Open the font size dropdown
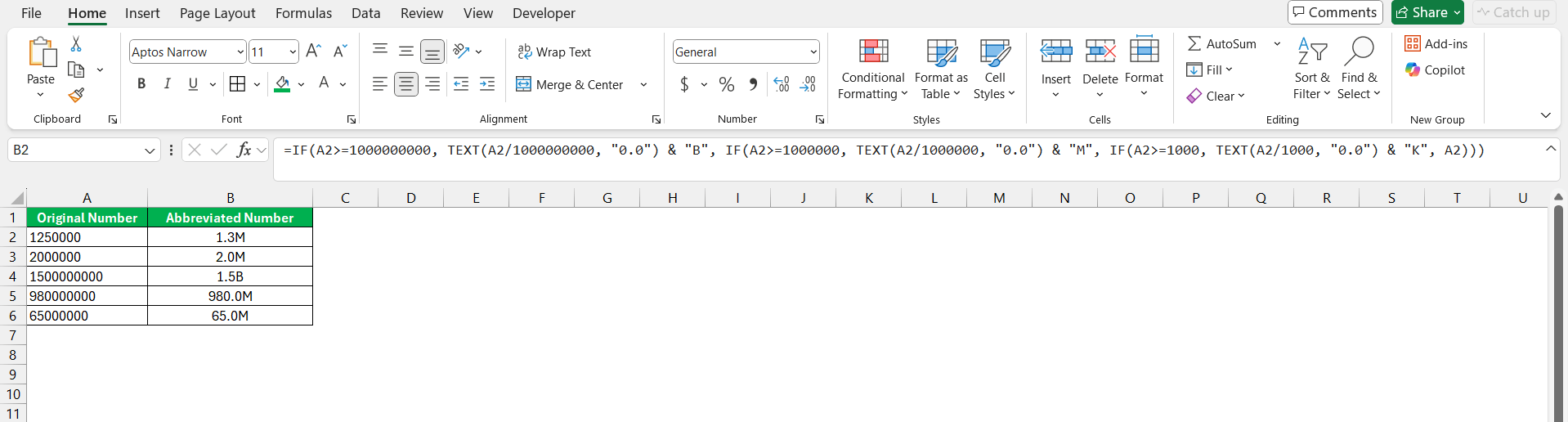Image resolution: width=1568 pixels, height=422 pixels. pos(293,52)
